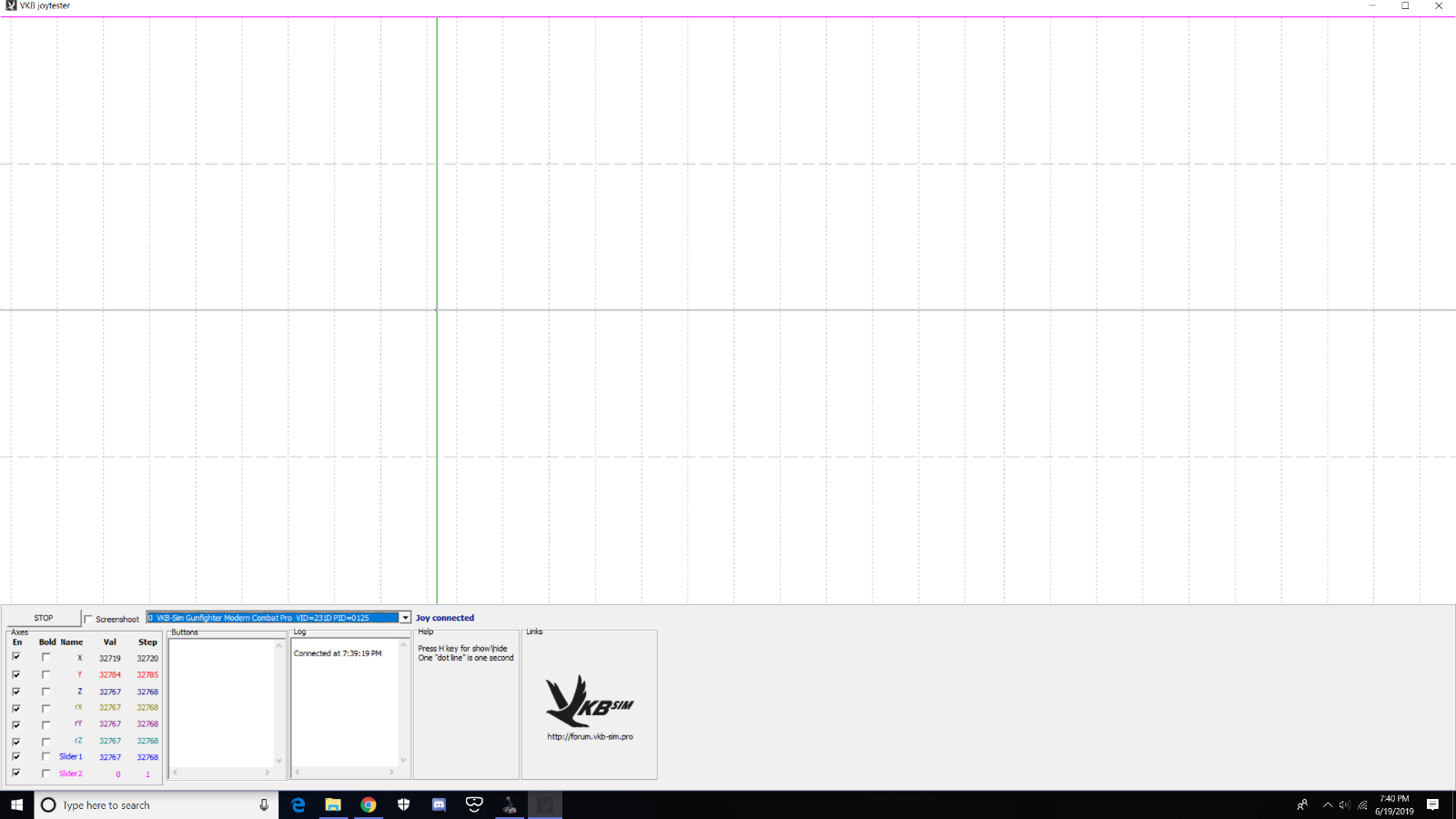
Task: Toggle the En checkbox for rZ axis
Action: coord(16,741)
